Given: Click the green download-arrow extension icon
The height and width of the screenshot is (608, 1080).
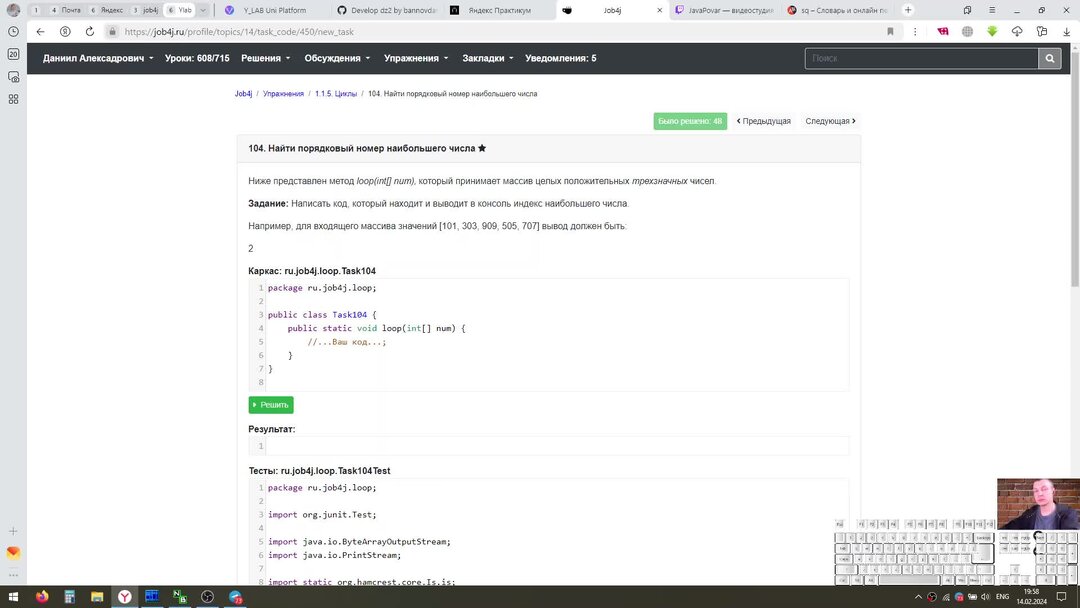Looking at the screenshot, I should click(x=992, y=32).
